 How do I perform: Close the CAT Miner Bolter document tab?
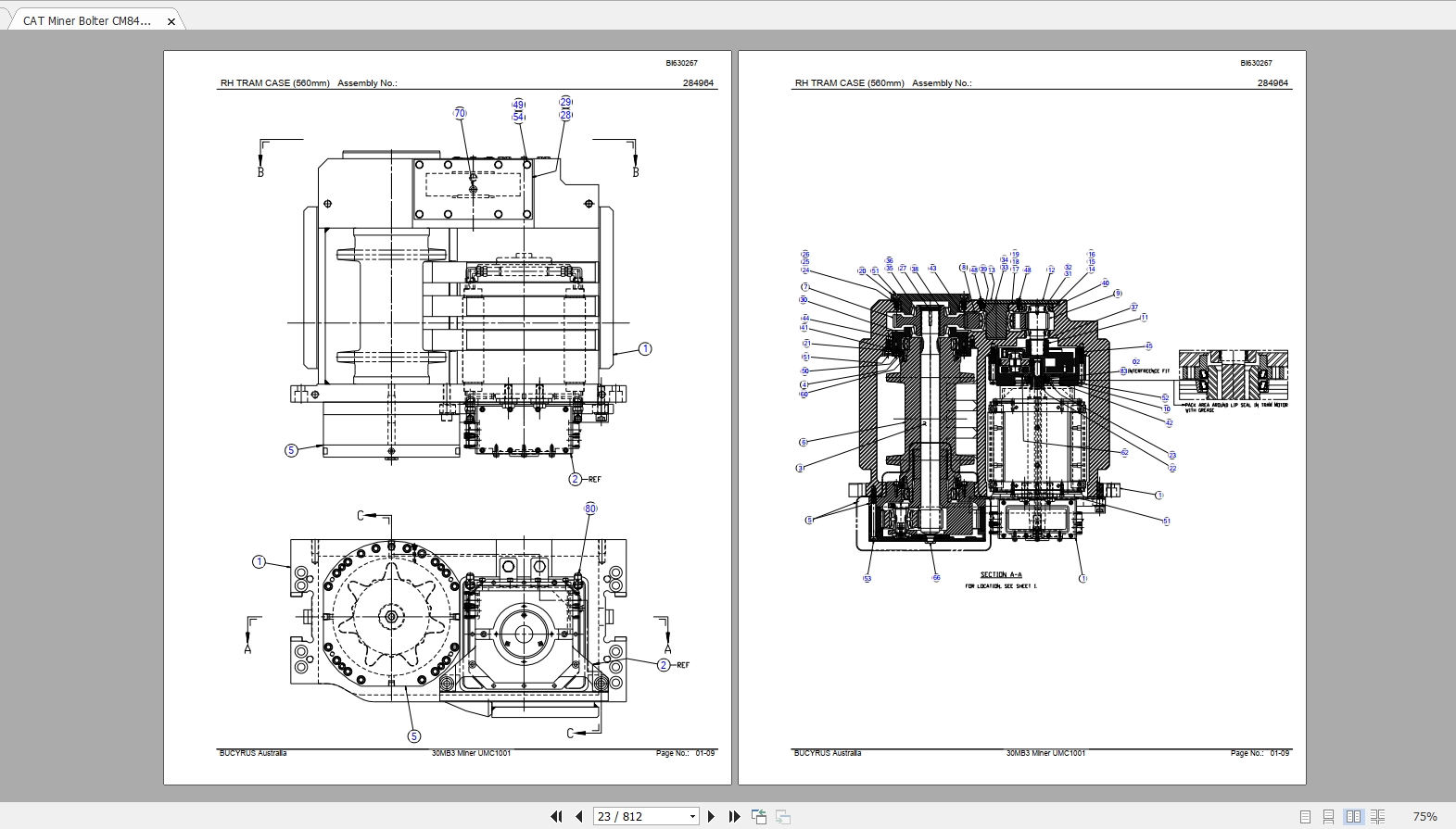(x=171, y=21)
